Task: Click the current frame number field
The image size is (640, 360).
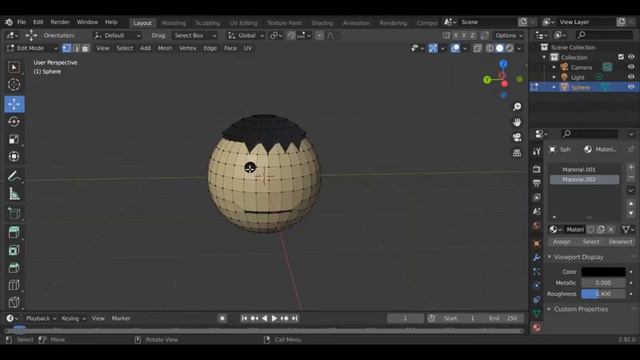Action: [405, 318]
